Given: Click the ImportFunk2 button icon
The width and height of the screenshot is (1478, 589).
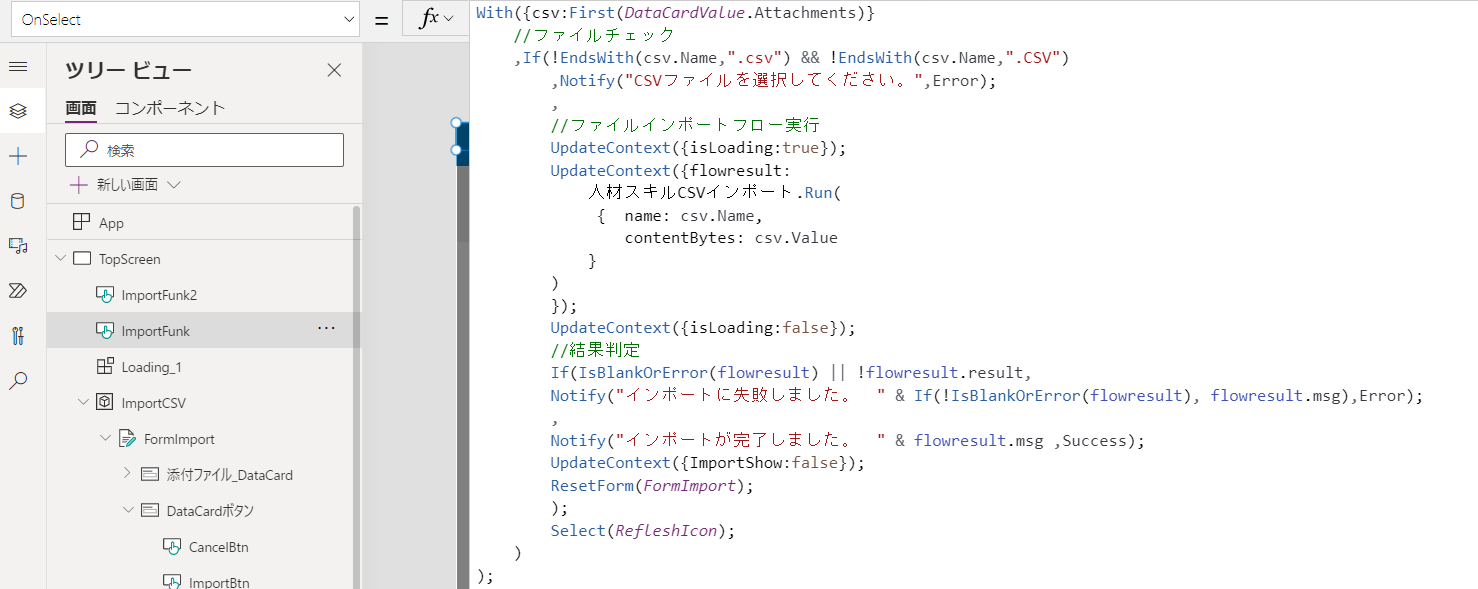Looking at the screenshot, I should 104,295.
